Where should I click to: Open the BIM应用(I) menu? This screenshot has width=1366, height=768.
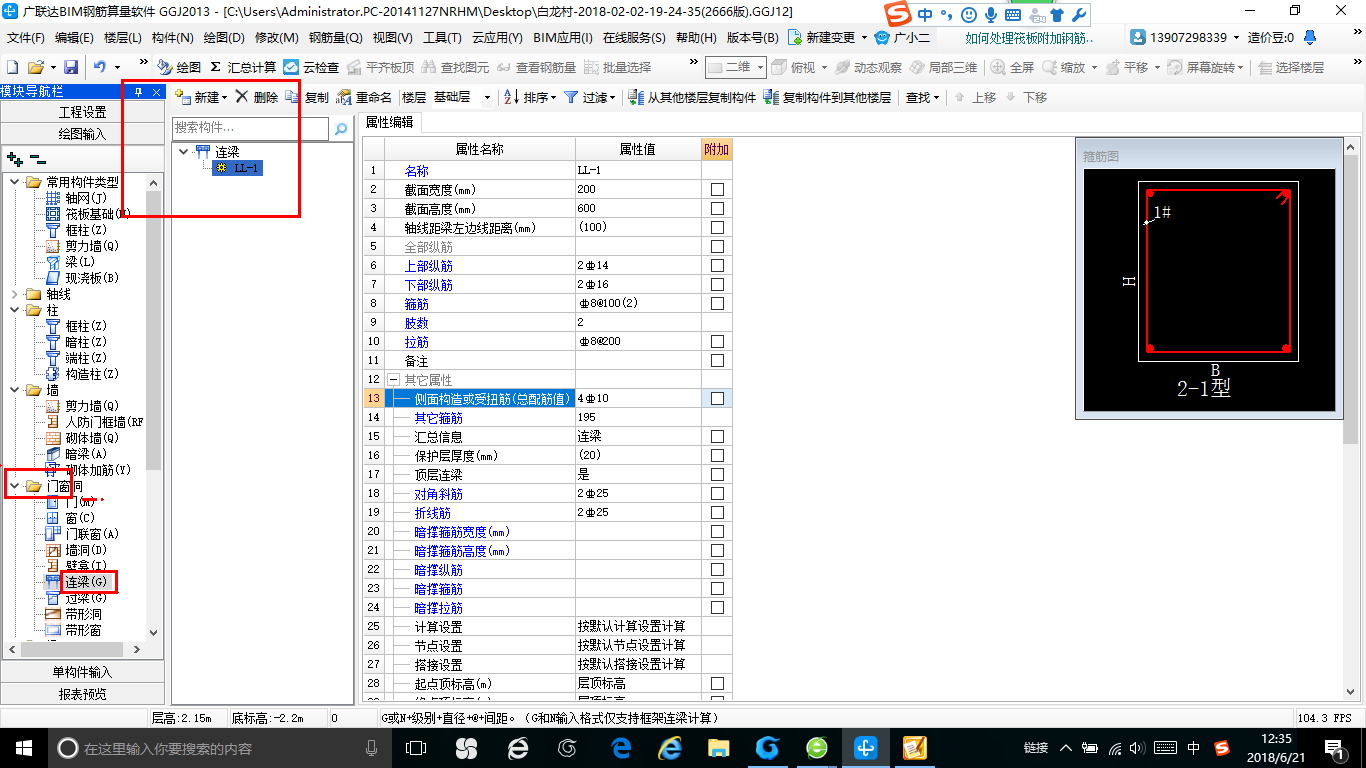click(562, 37)
